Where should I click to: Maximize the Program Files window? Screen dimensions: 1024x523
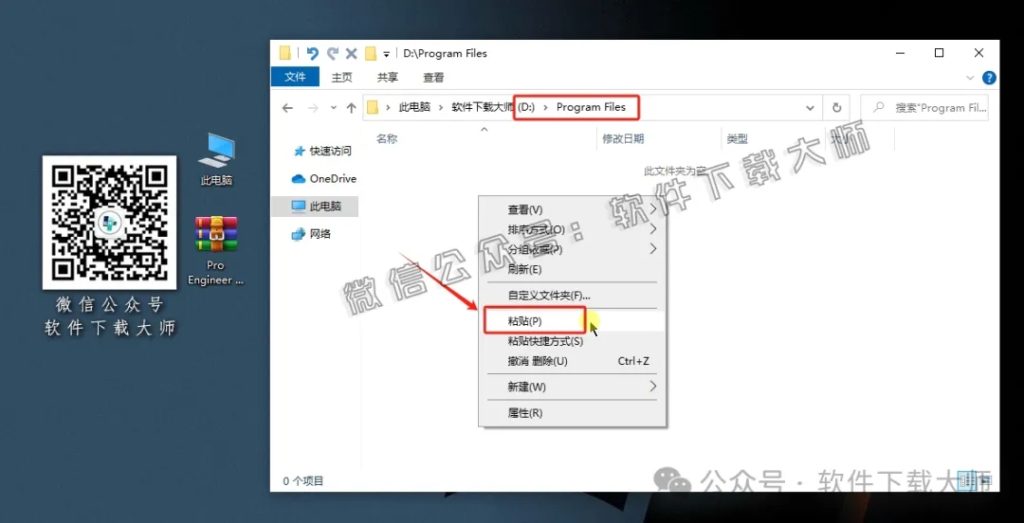click(x=939, y=54)
